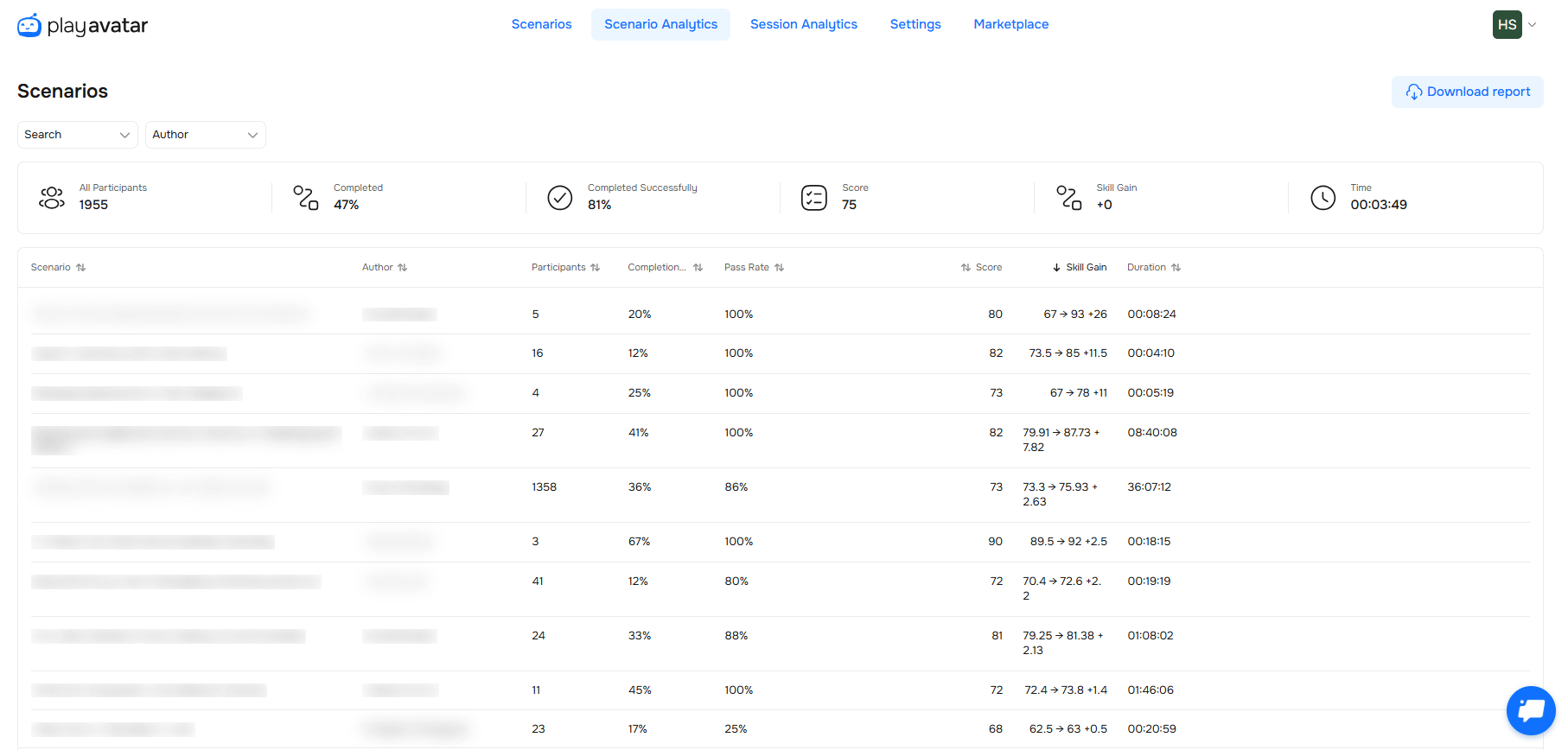
Task: Open the Marketplace tab
Action: tap(1010, 24)
